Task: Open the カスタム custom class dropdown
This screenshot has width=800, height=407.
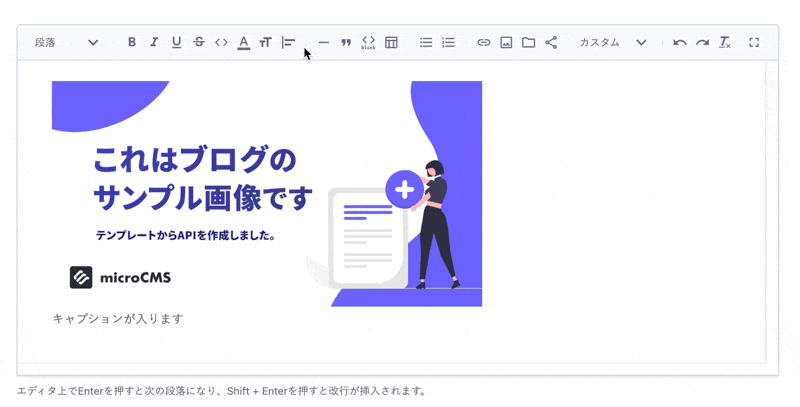Action: point(612,43)
